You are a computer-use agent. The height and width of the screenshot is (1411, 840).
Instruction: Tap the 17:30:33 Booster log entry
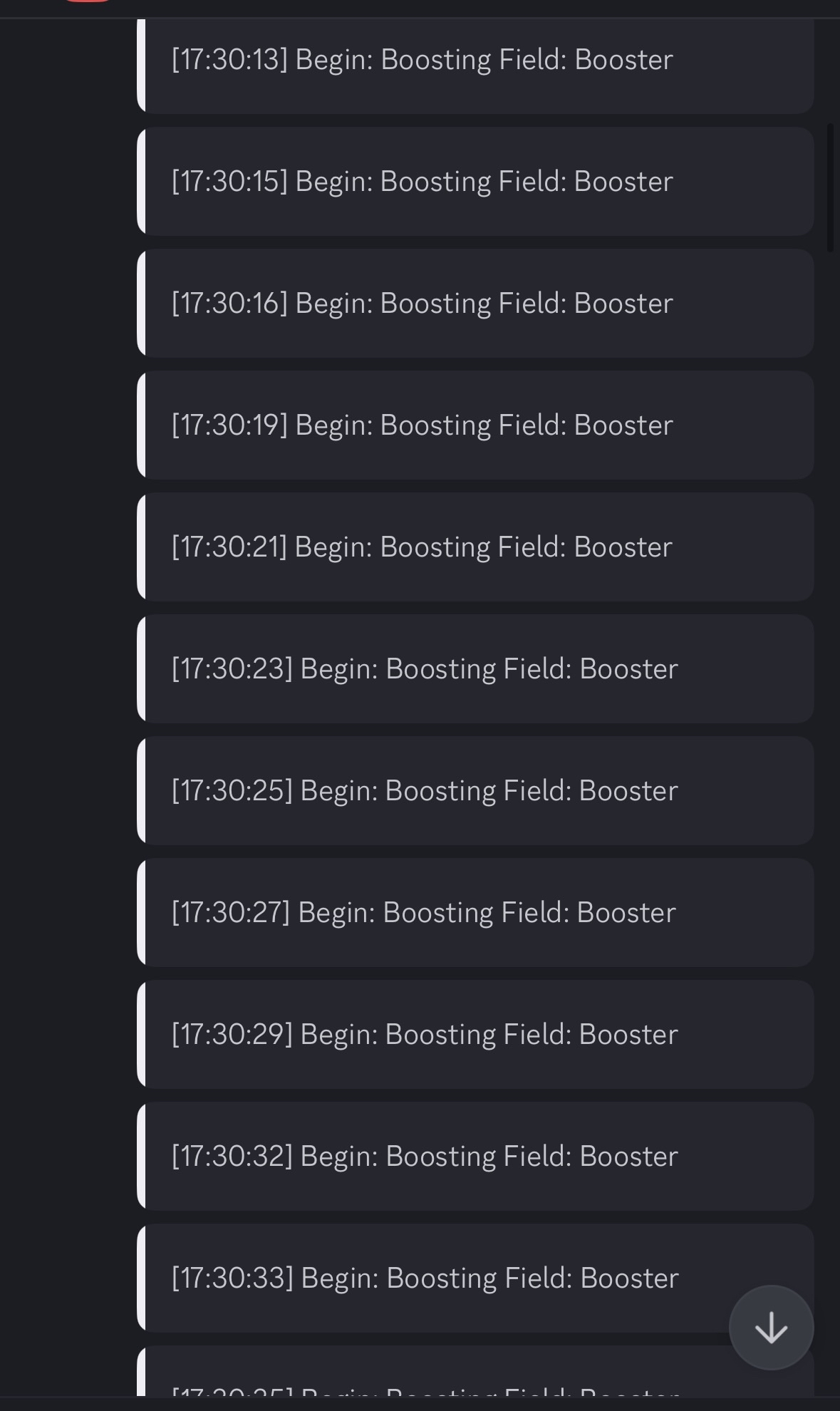[x=475, y=1278]
